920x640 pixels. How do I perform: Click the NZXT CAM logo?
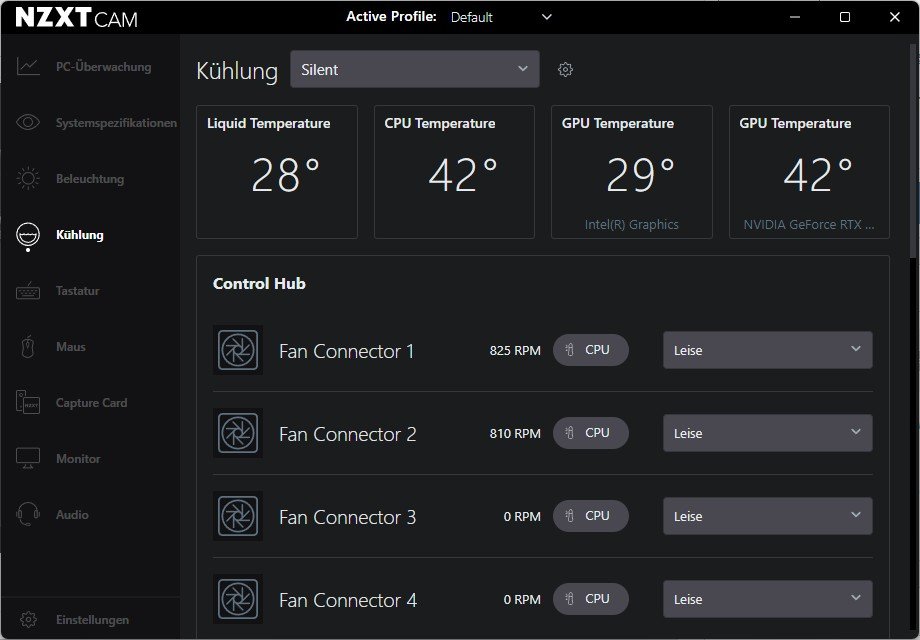point(76,18)
